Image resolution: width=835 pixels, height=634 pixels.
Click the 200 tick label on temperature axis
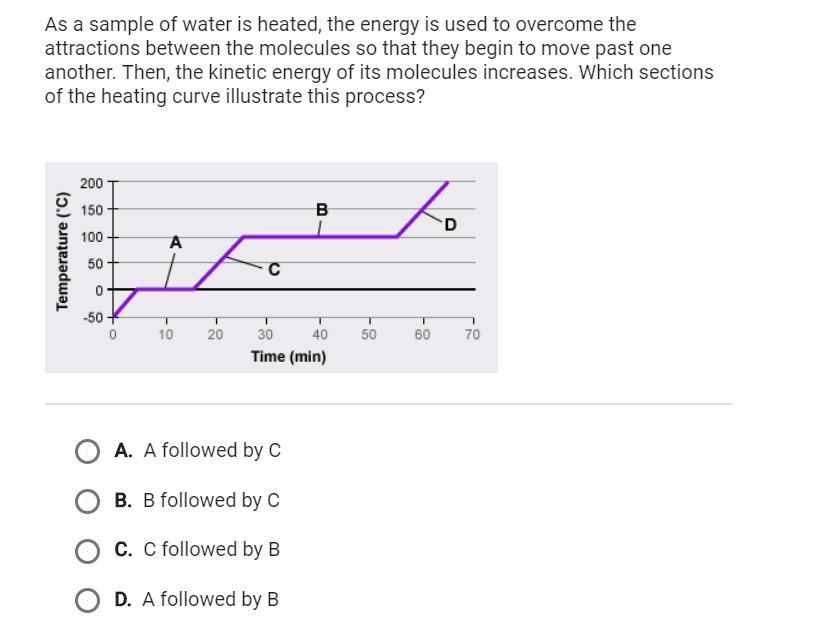click(92, 184)
